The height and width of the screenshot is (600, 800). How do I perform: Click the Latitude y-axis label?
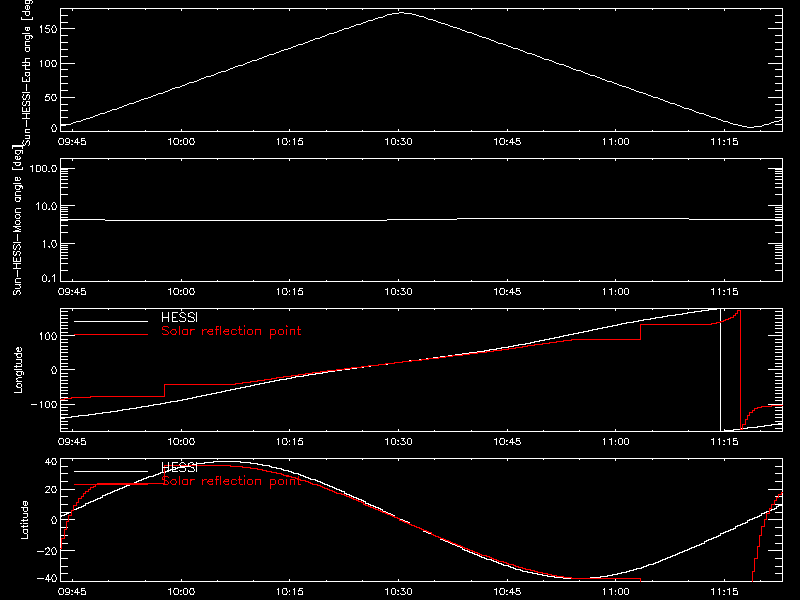pos(24,520)
